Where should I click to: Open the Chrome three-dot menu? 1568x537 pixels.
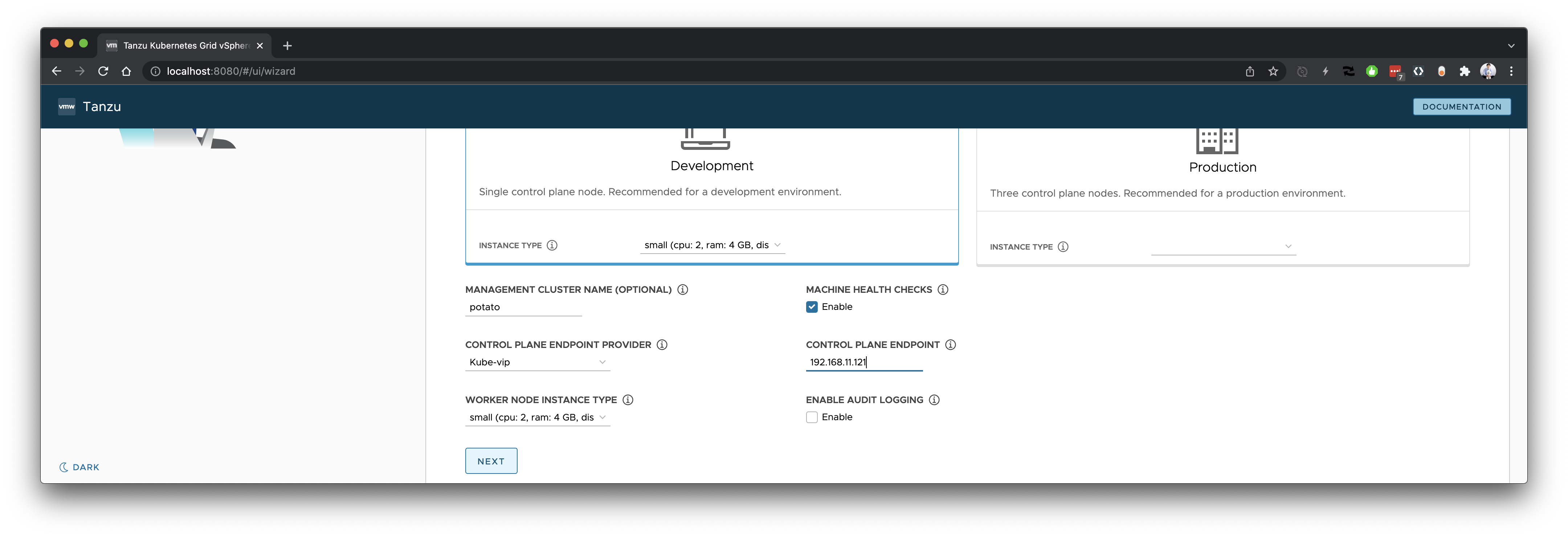coord(1511,71)
